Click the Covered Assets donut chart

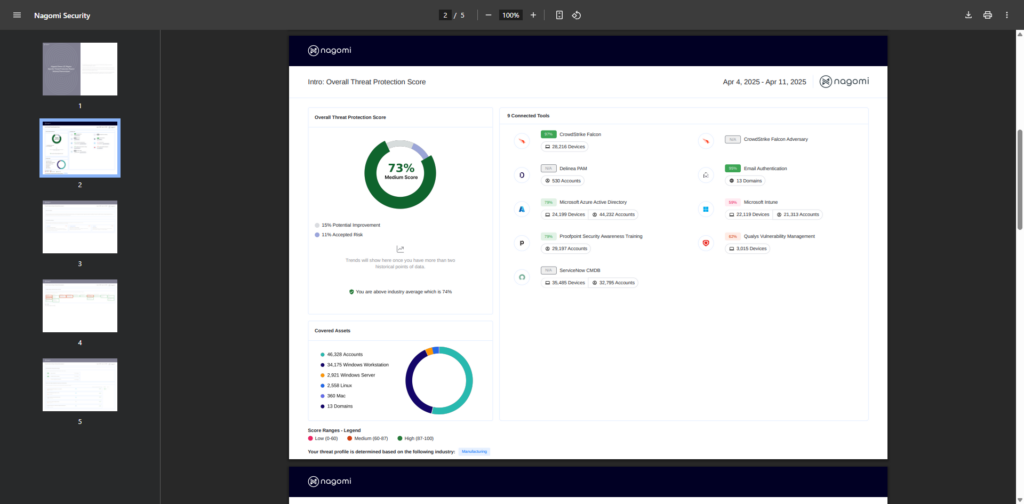pyautogui.click(x=439, y=380)
